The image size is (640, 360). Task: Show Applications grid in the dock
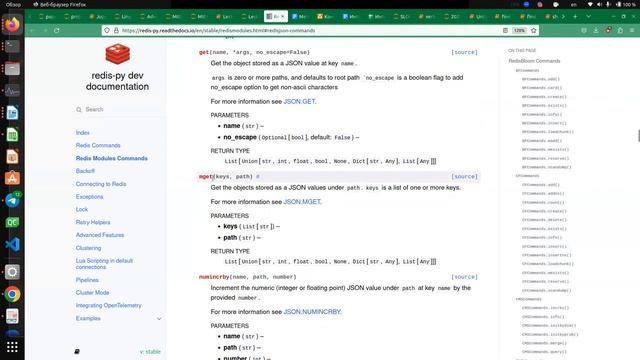[12, 347]
